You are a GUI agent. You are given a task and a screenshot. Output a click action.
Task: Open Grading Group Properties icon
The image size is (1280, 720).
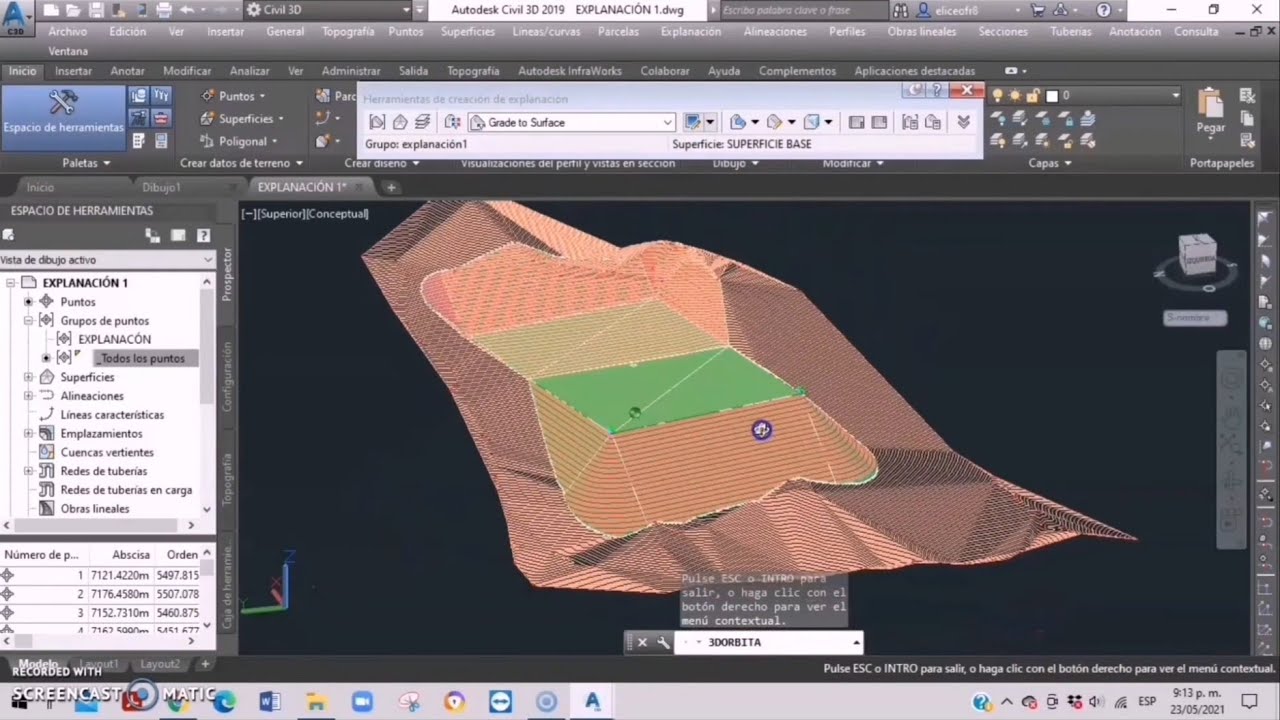(910, 122)
